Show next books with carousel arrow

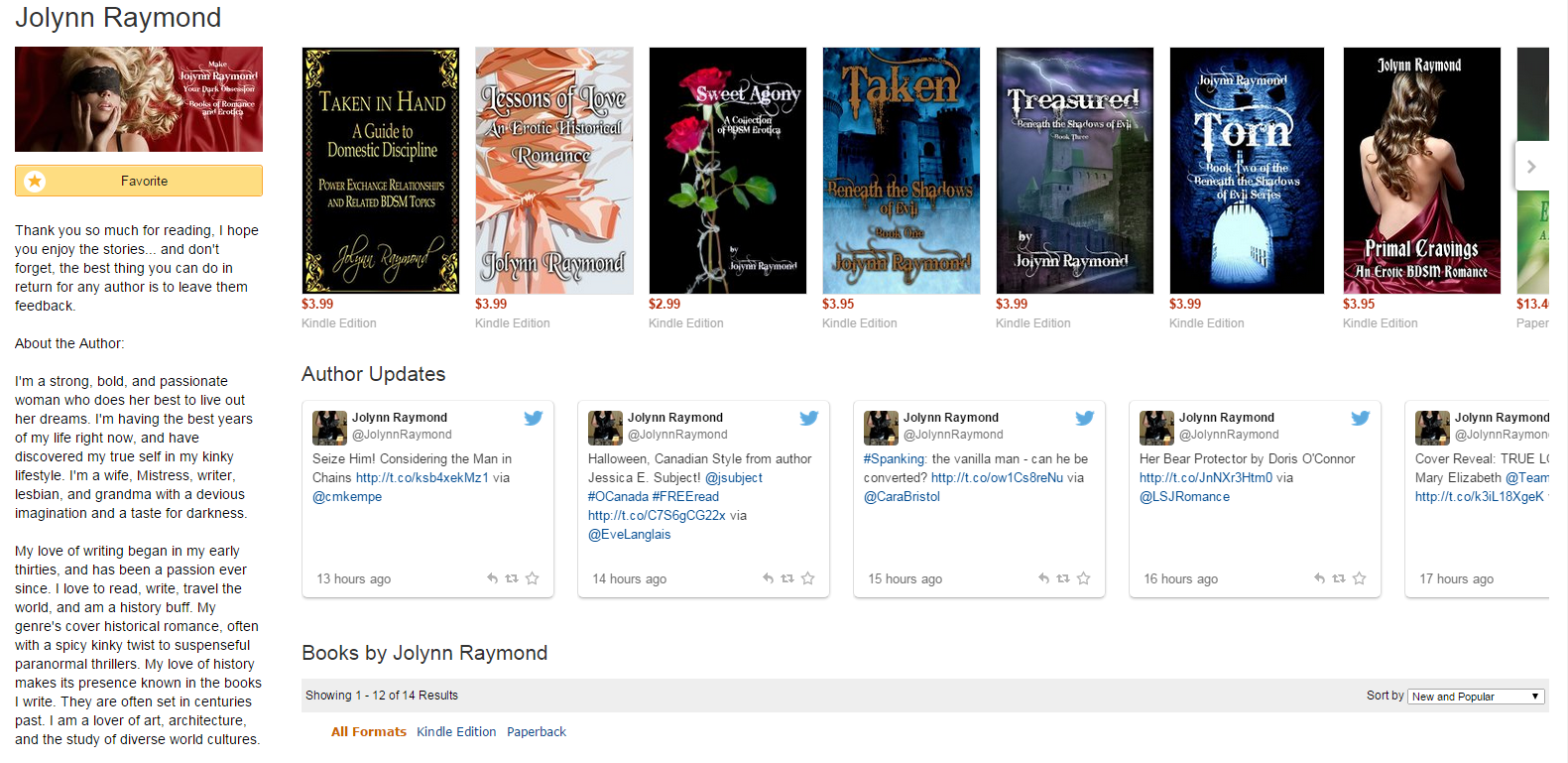pyautogui.click(x=1531, y=167)
